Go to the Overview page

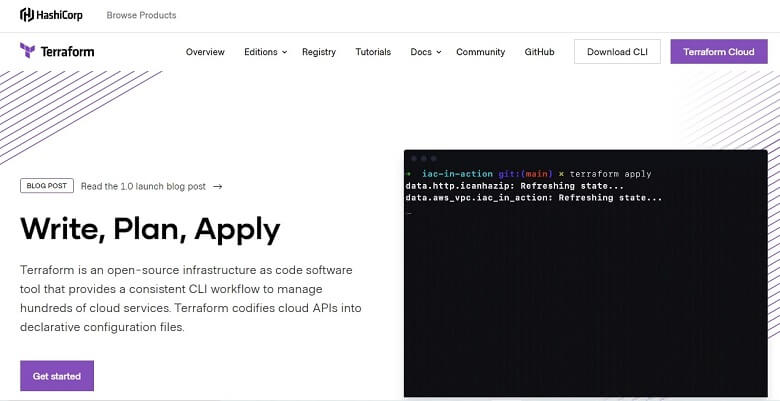pos(205,52)
